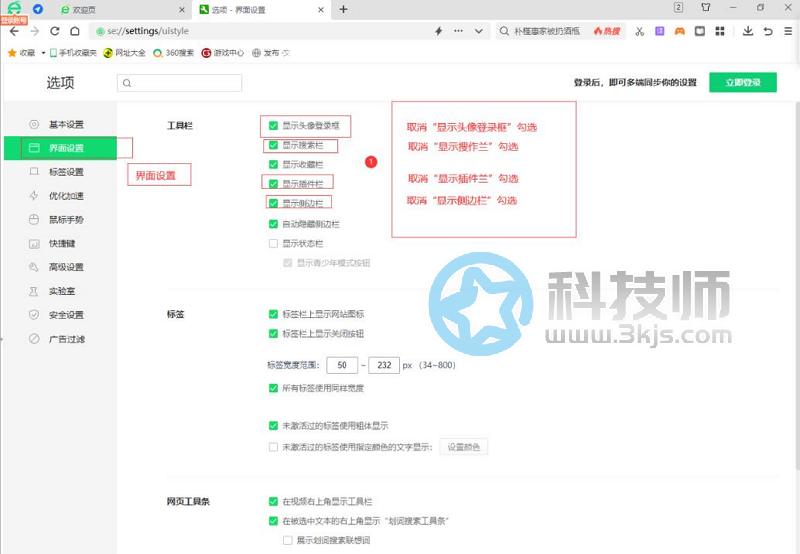The width and height of the screenshot is (800, 554).
Task: Open the browser main menu icon
Action: coord(787,31)
